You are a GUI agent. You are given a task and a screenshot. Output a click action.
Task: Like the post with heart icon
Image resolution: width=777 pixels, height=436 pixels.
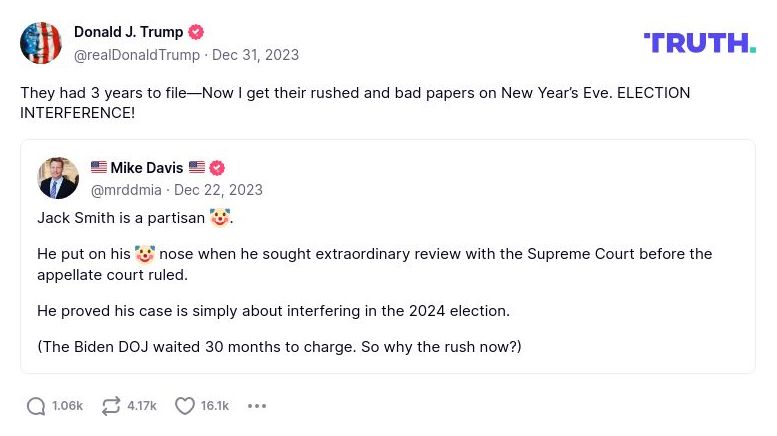[185, 406]
